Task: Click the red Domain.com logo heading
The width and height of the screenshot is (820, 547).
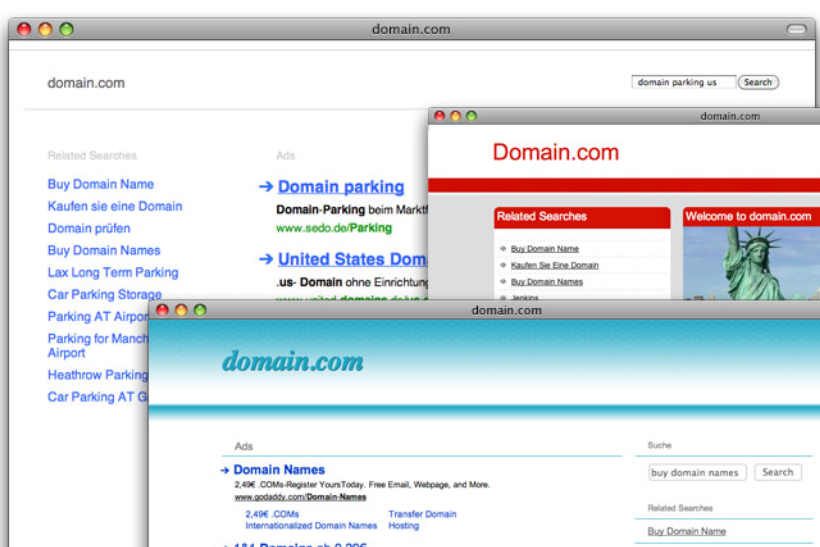Action: coord(555,152)
